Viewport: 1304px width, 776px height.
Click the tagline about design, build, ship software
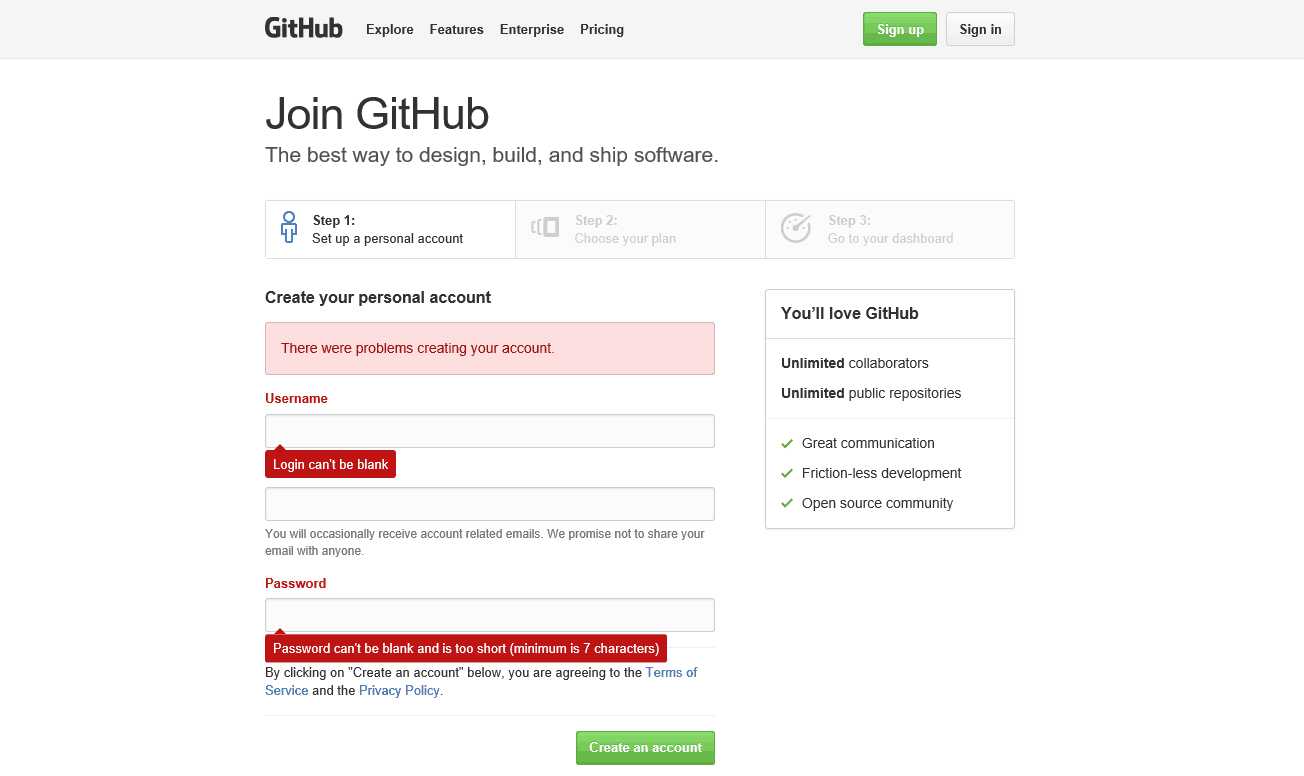[x=492, y=156]
